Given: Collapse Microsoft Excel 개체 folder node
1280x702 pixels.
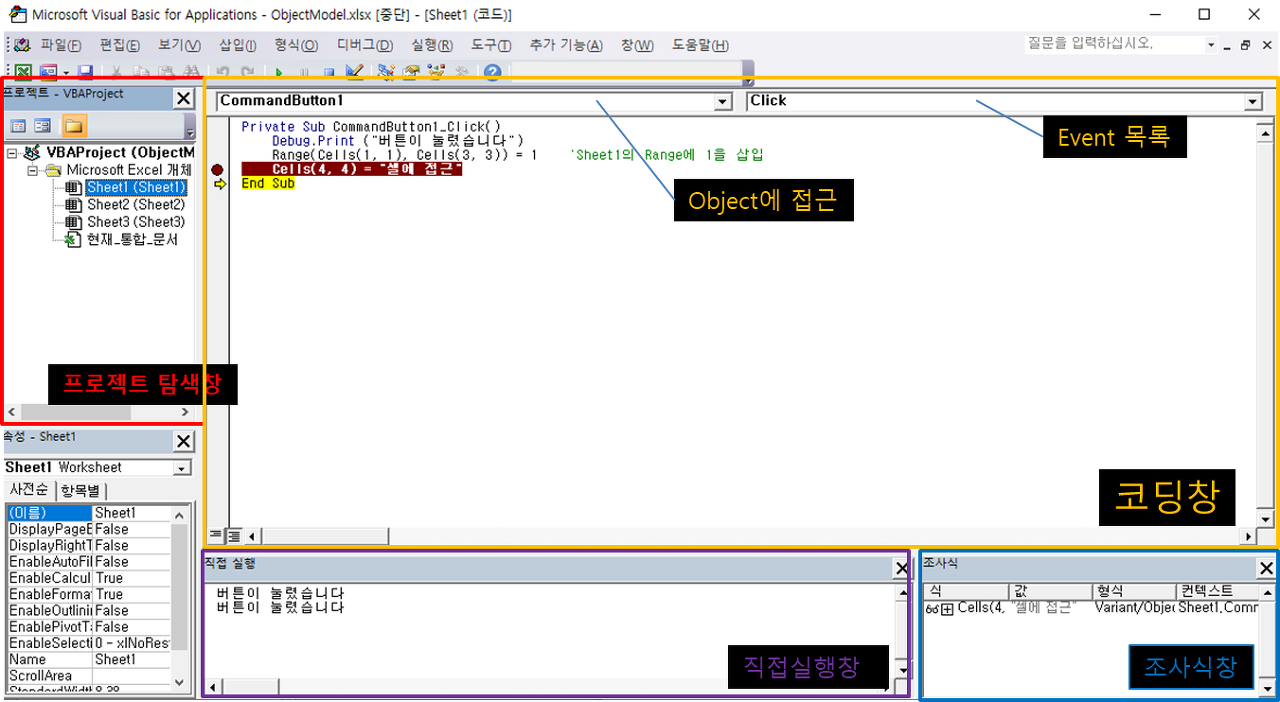Looking at the screenshot, I should 33,170.
